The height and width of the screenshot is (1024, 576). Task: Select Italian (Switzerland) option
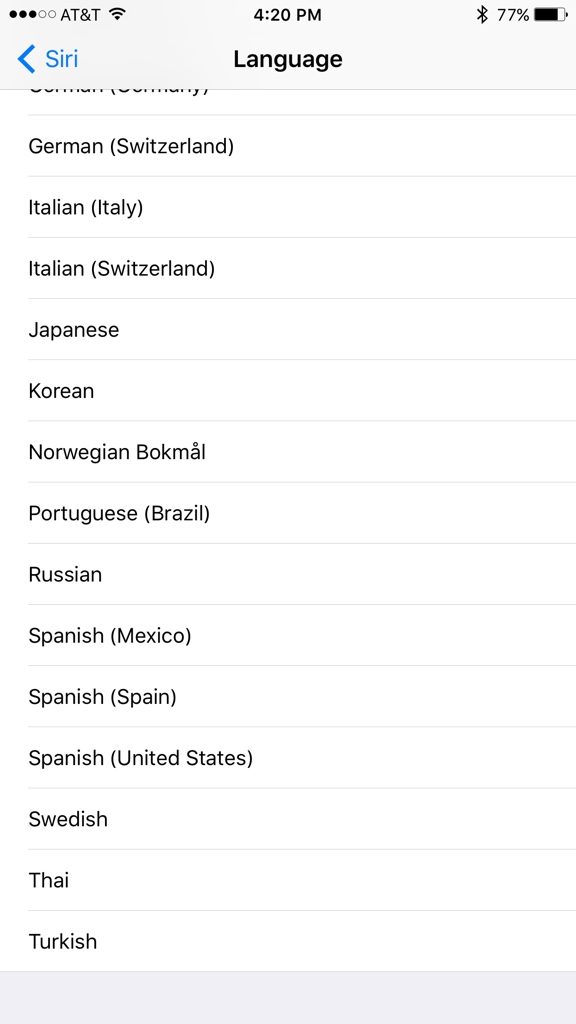coord(288,268)
